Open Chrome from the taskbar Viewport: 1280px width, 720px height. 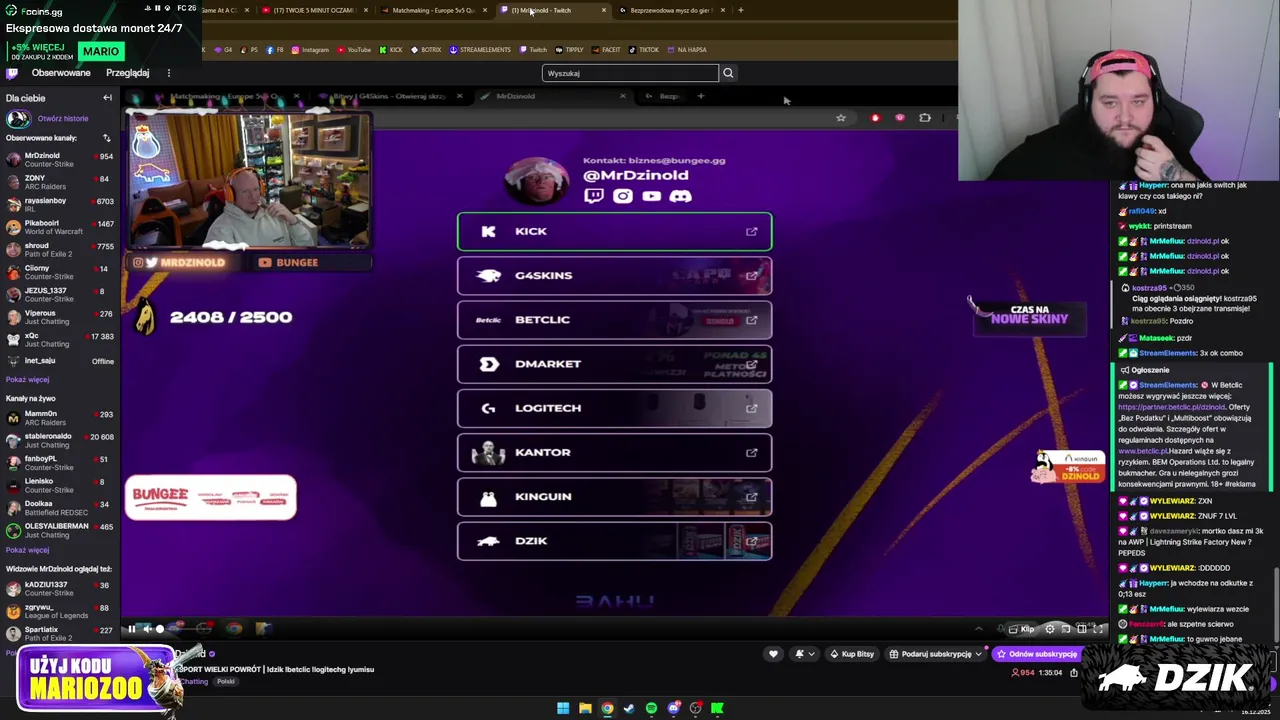point(607,708)
